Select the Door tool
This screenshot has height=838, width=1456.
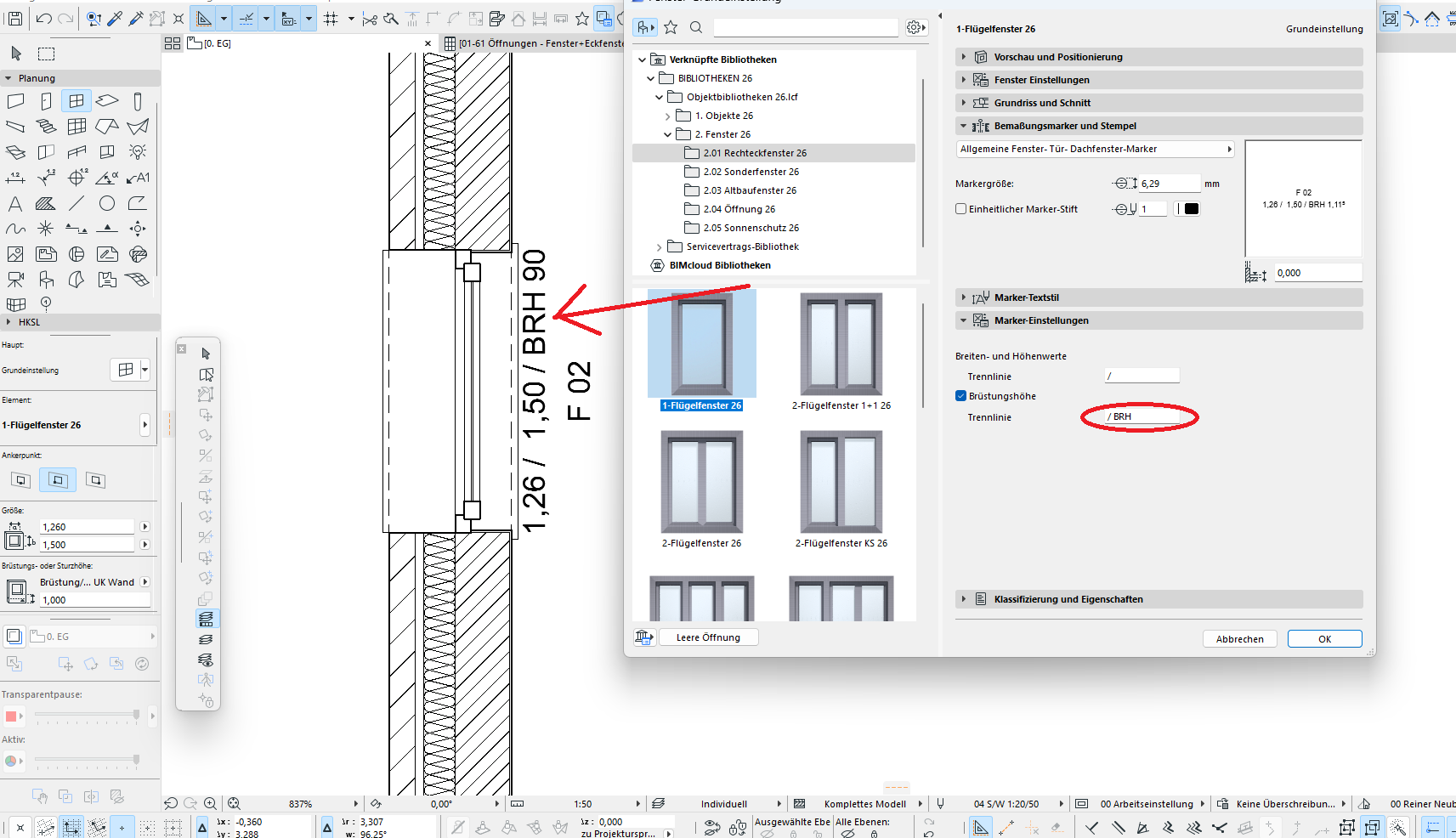(x=46, y=102)
